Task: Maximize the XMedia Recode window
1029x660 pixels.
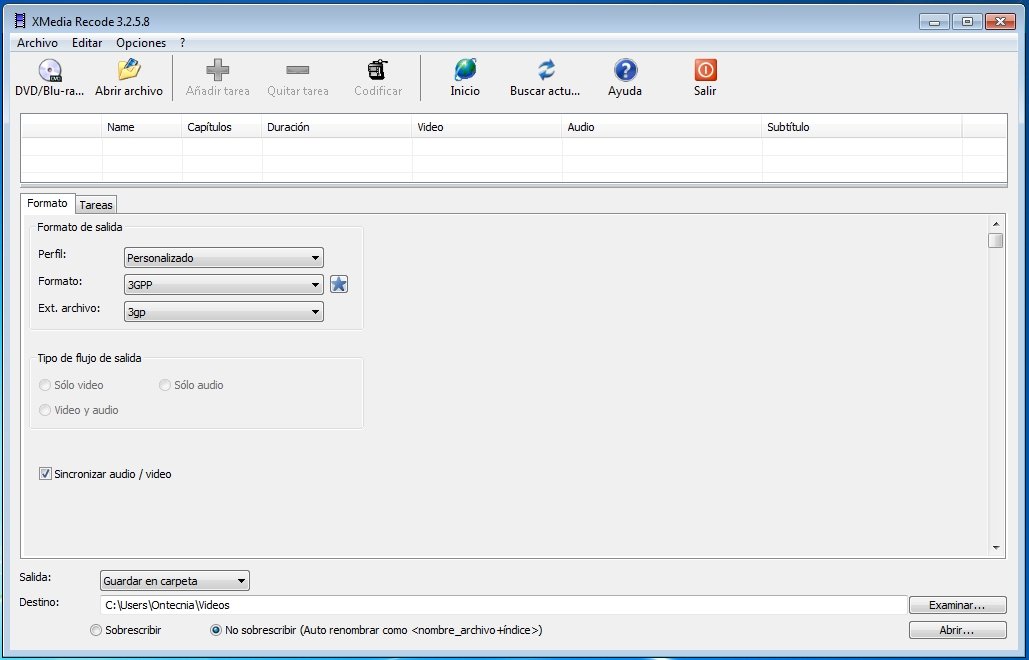Action: (x=967, y=22)
